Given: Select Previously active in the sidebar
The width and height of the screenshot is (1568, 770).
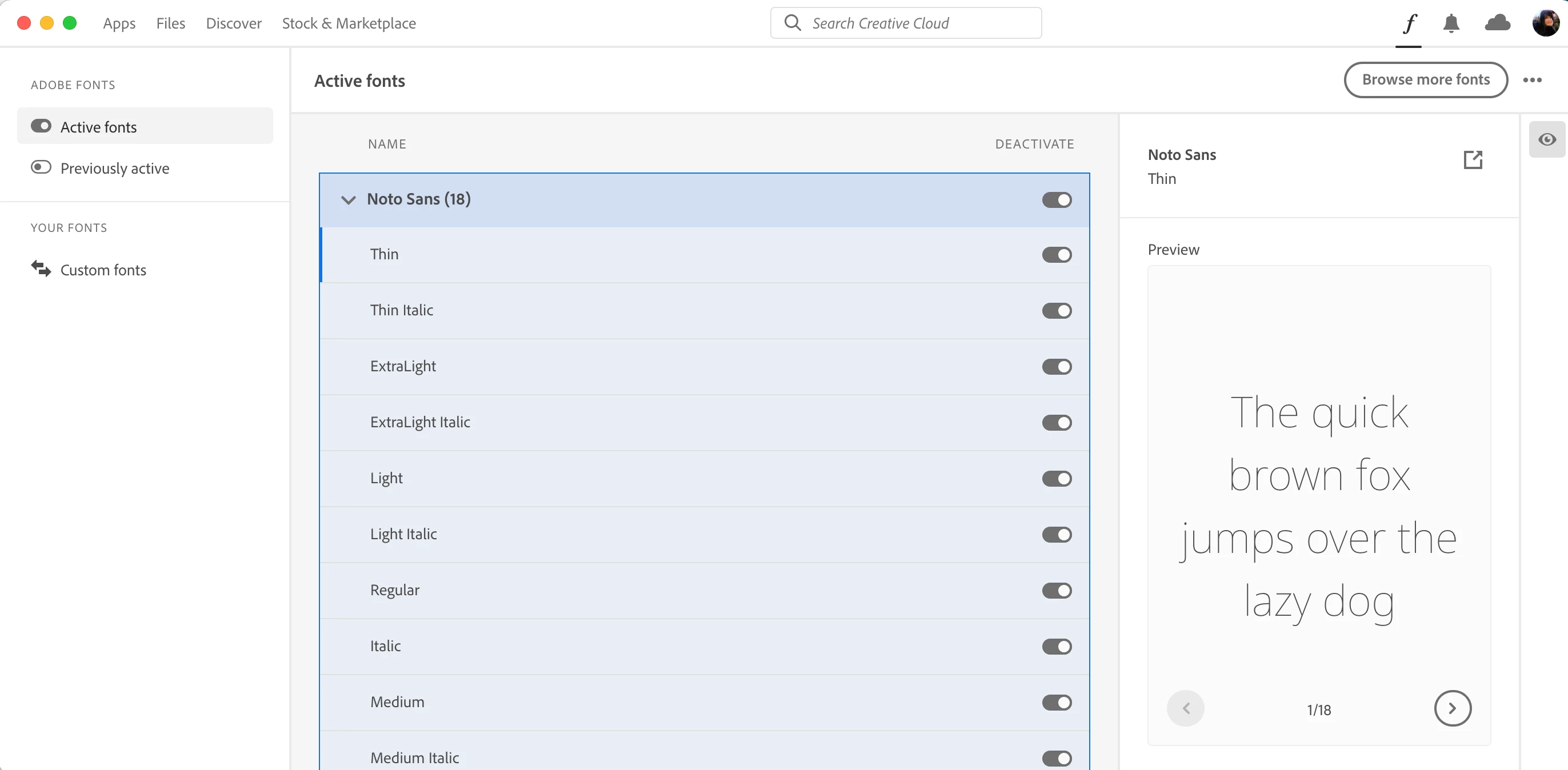Looking at the screenshot, I should coord(114,169).
